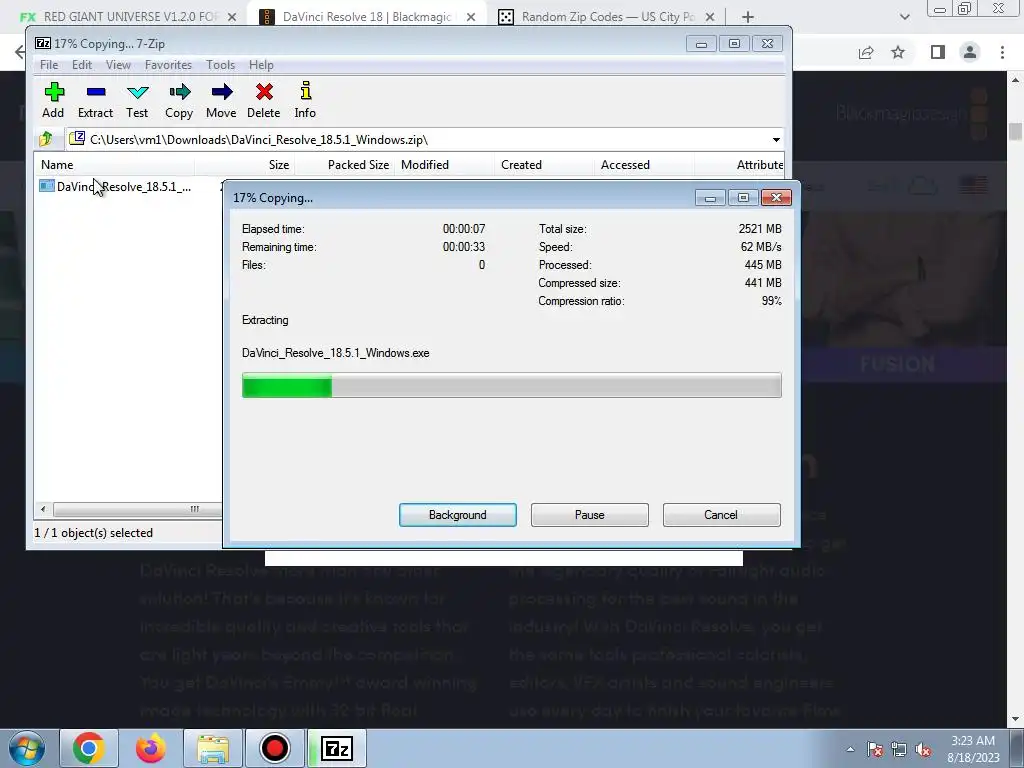Click the scroll-left arrow of the file list scrollbar
The image size is (1024, 768).
43,509
